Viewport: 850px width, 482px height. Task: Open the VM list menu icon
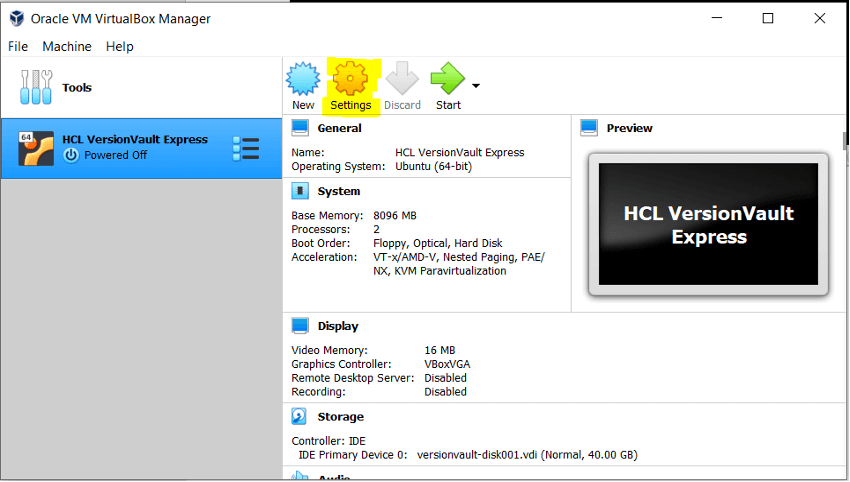point(246,149)
